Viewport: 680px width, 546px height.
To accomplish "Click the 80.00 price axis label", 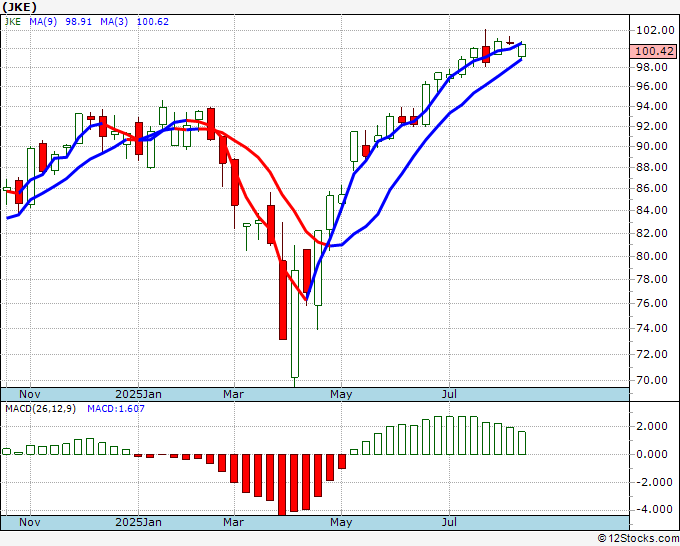I will (x=652, y=256).
